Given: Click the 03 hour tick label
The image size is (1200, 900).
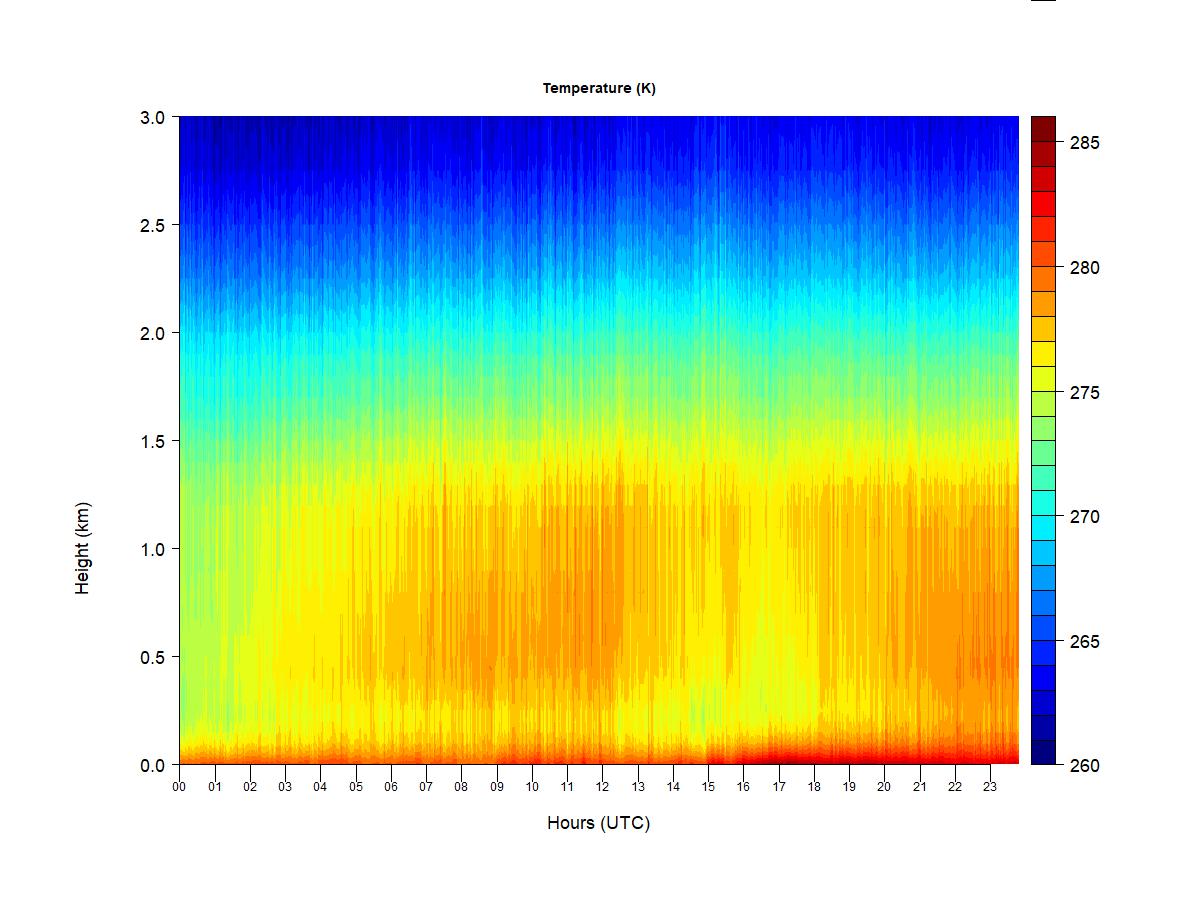Looking at the screenshot, I should coord(285,787).
